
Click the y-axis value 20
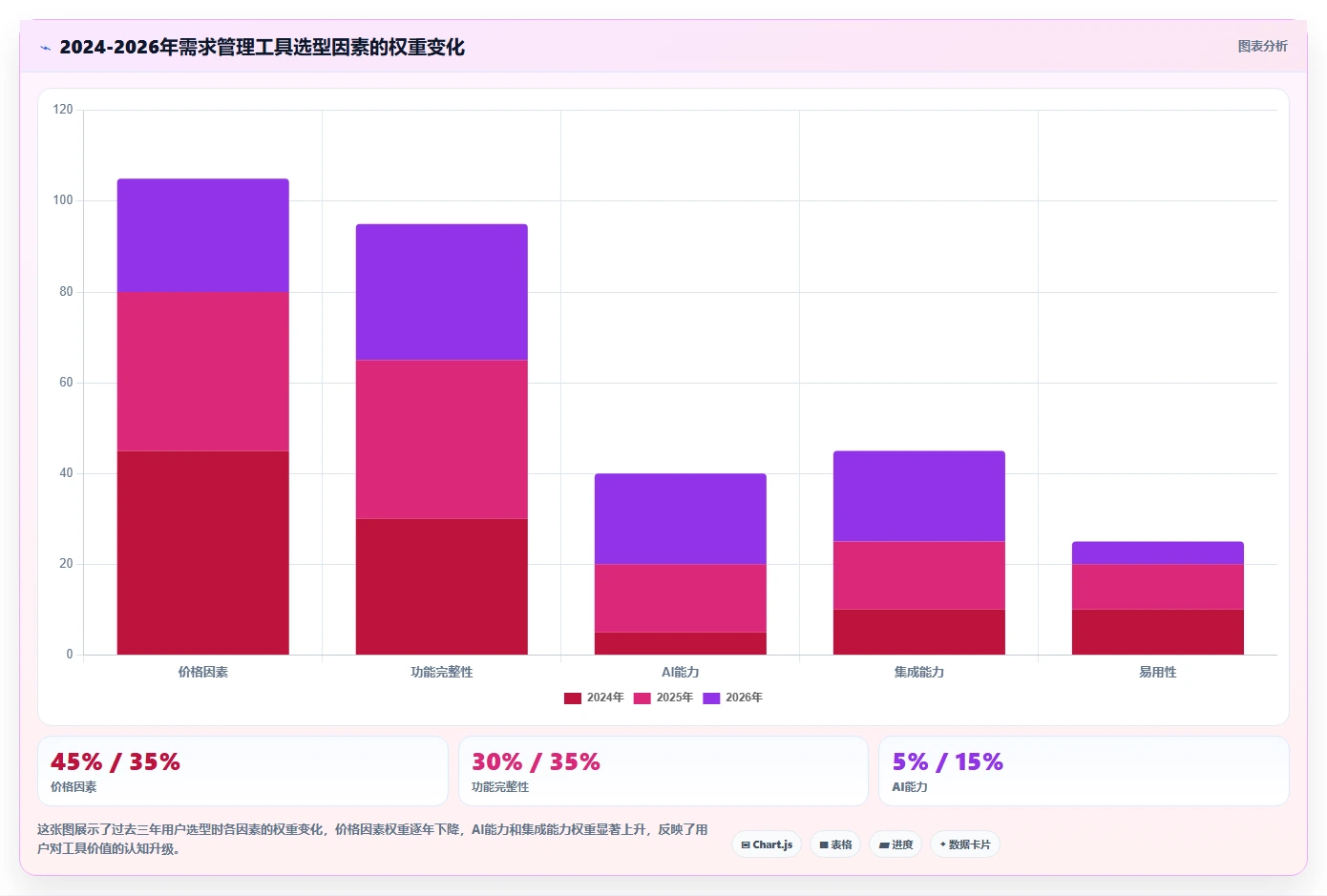click(x=66, y=564)
